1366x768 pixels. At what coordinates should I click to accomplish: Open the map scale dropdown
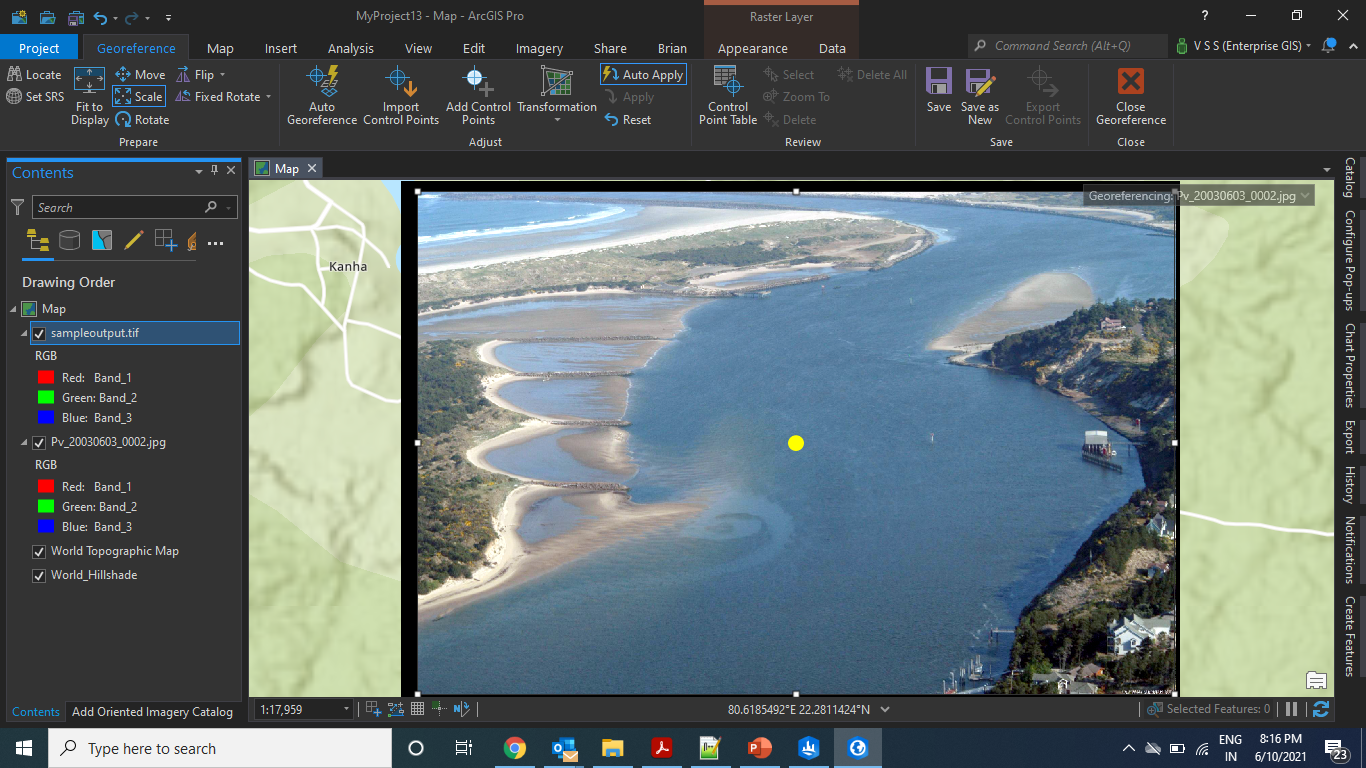pyautogui.click(x=345, y=708)
